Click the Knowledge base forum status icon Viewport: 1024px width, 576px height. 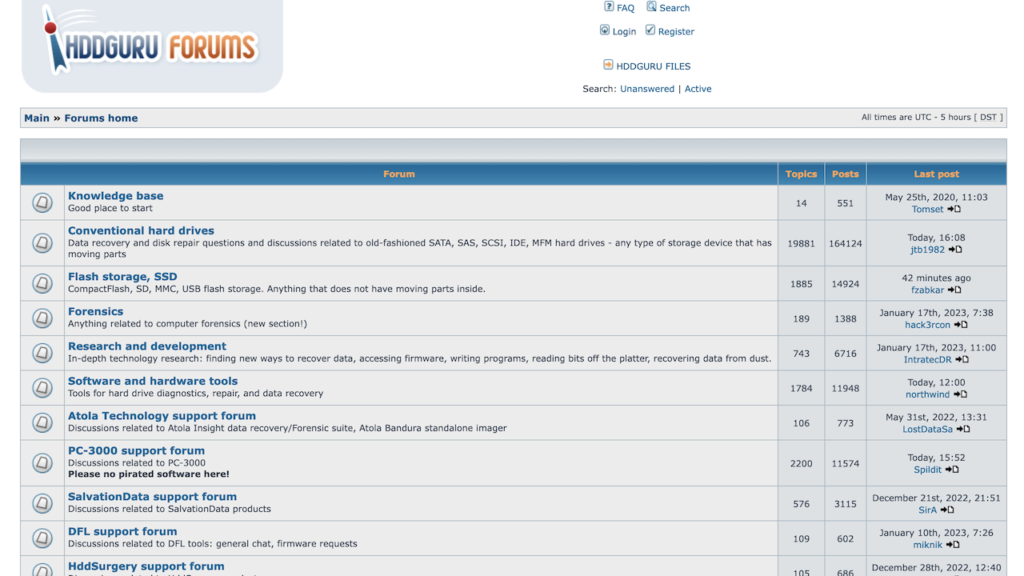pyautogui.click(x=41, y=201)
